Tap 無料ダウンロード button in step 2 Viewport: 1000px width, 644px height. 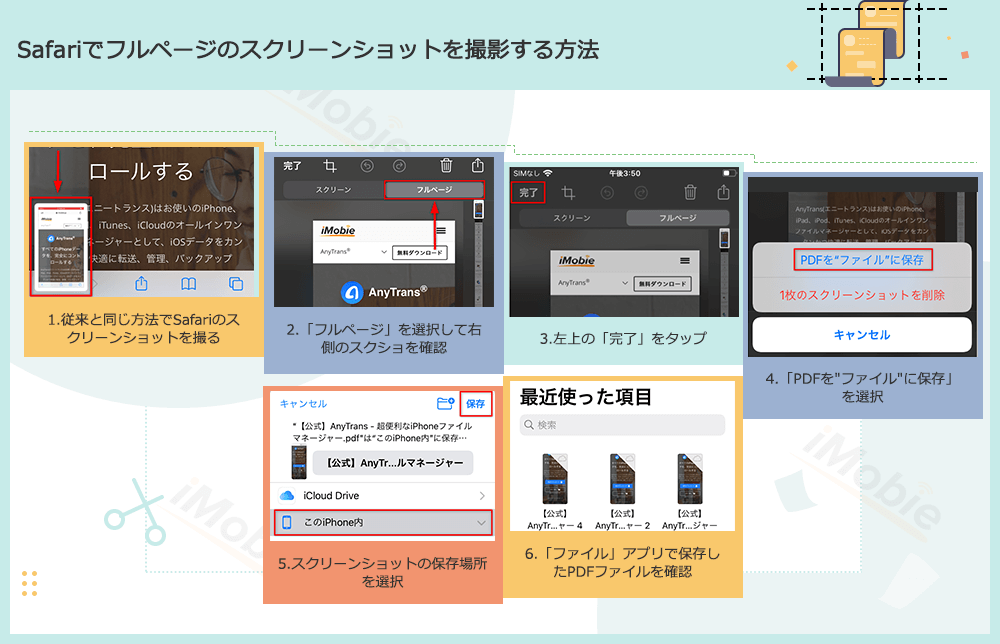click(x=420, y=252)
